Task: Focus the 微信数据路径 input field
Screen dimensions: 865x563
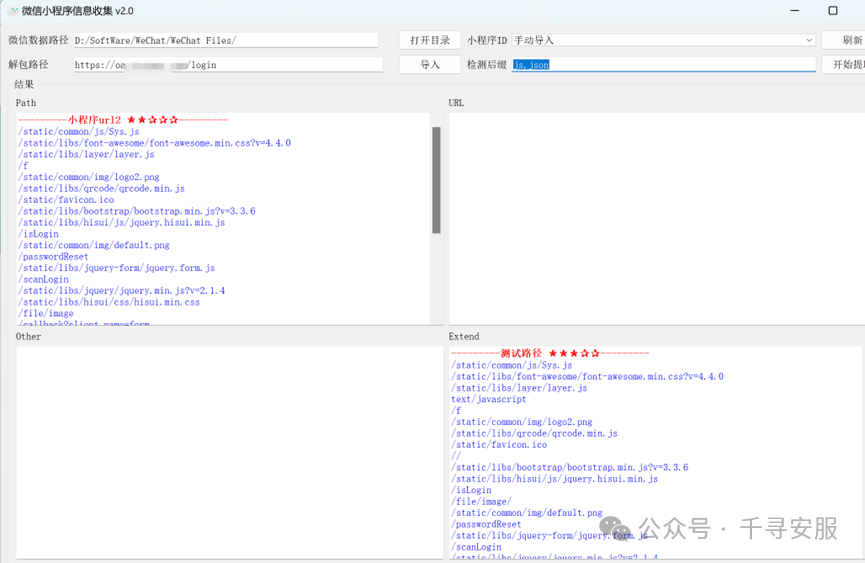Action: pos(226,40)
